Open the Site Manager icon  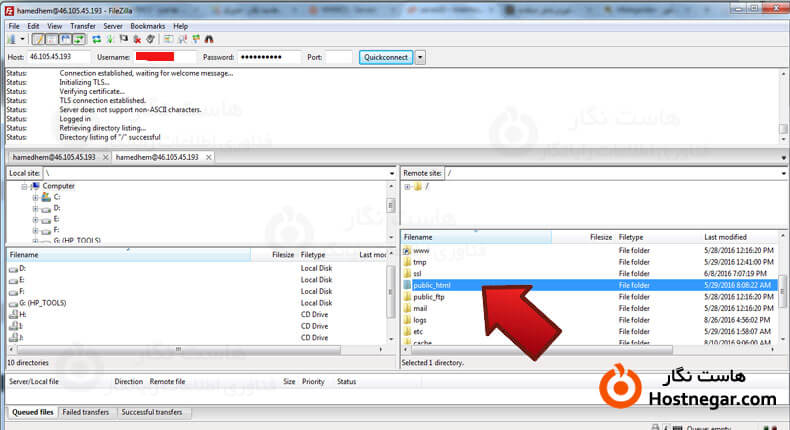click(12, 39)
